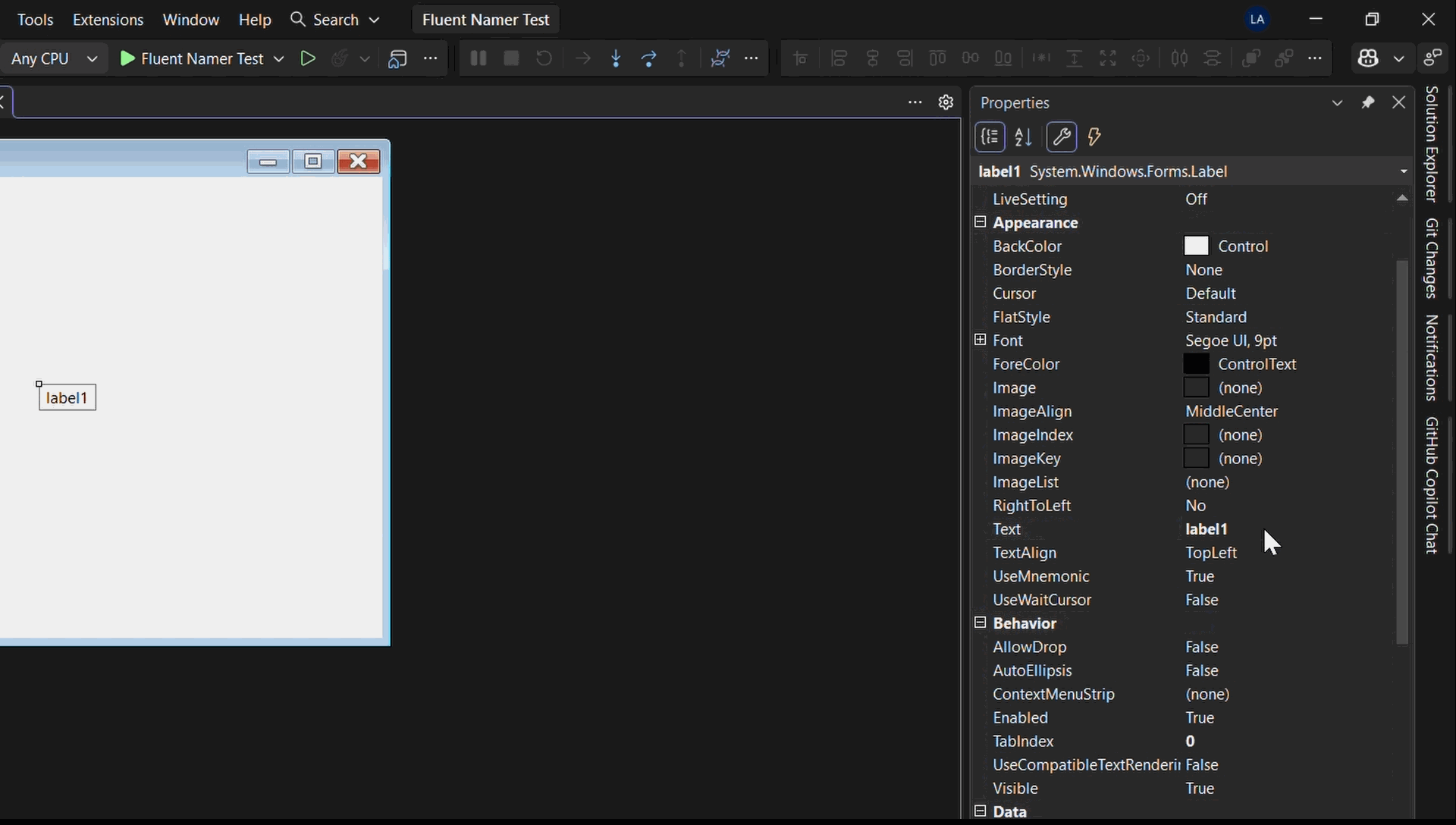Open document tab settings gear

click(x=946, y=102)
